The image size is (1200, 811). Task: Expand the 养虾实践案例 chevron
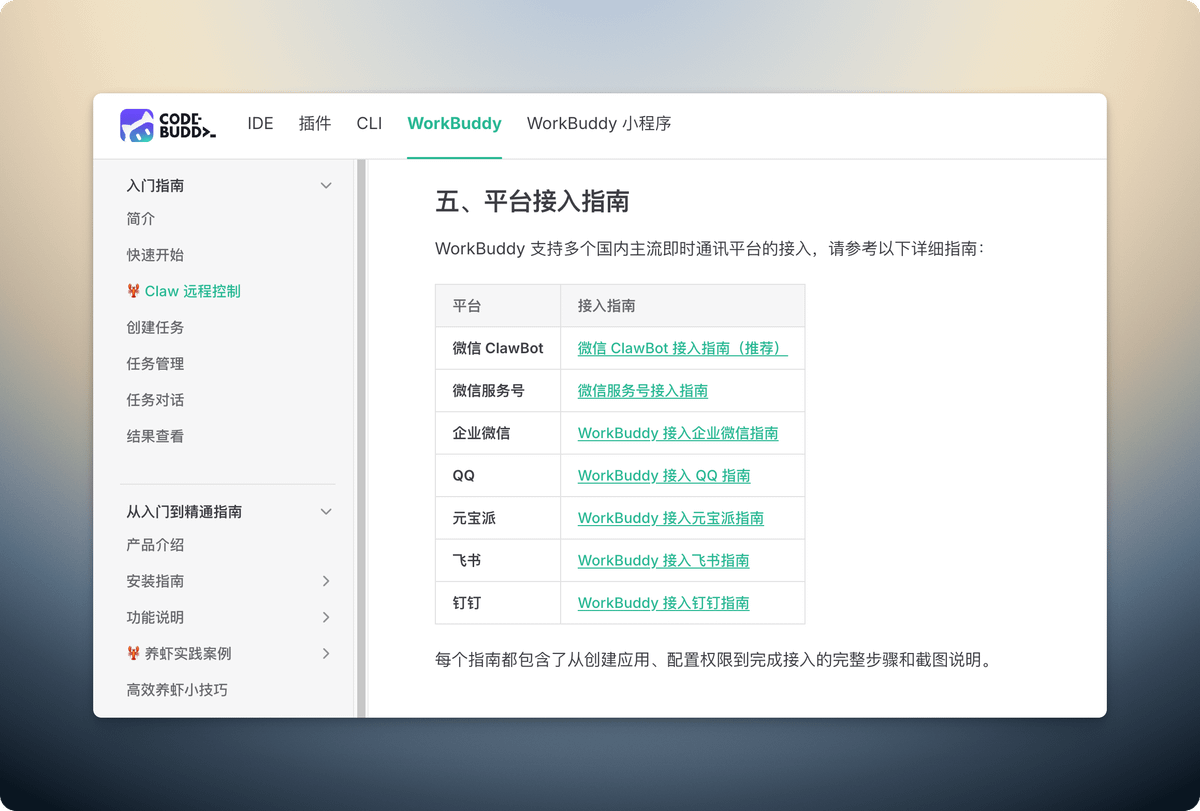click(325, 654)
